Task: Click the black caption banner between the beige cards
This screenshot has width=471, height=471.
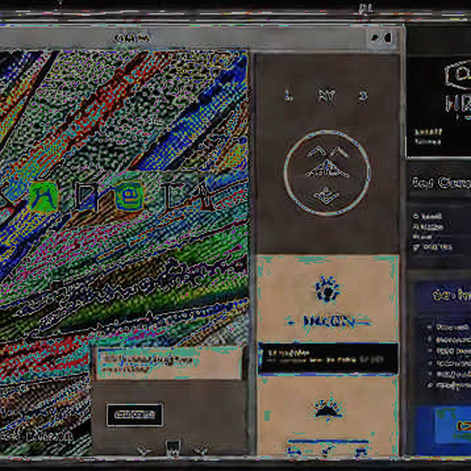Action: (x=328, y=358)
